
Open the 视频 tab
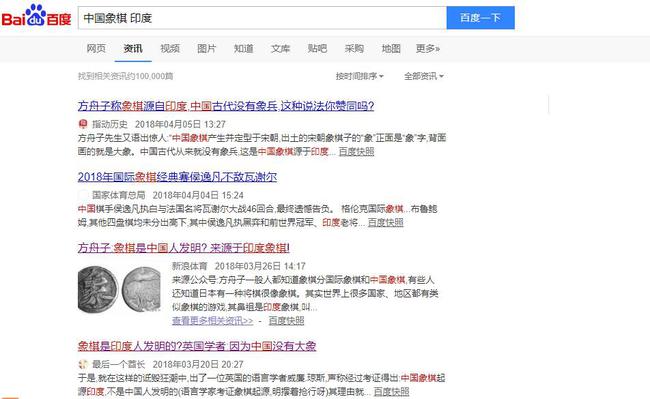tap(170, 48)
